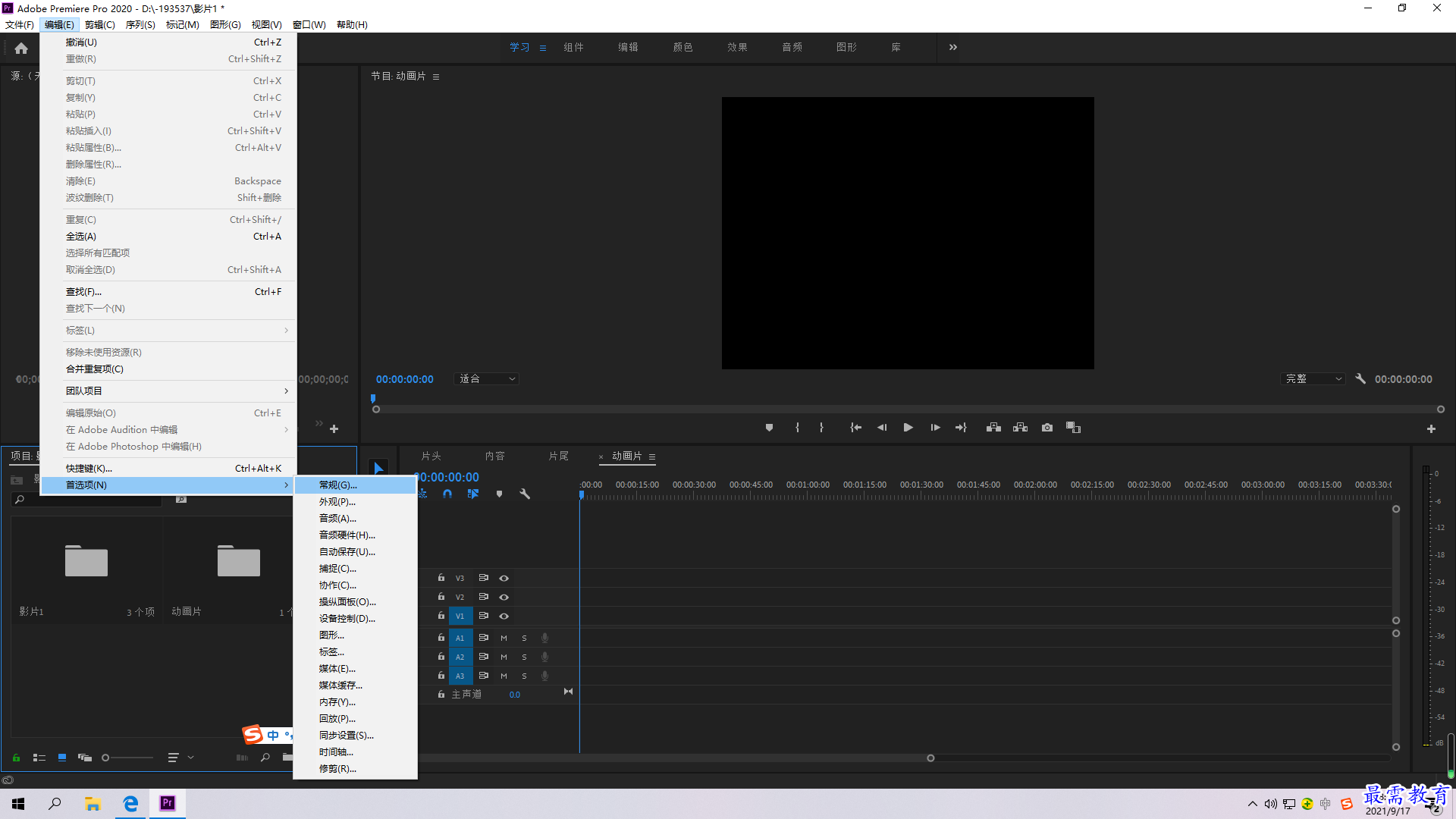The width and height of the screenshot is (1456, 819).
Task: Click the Extract button
Action: (1020, 428)
